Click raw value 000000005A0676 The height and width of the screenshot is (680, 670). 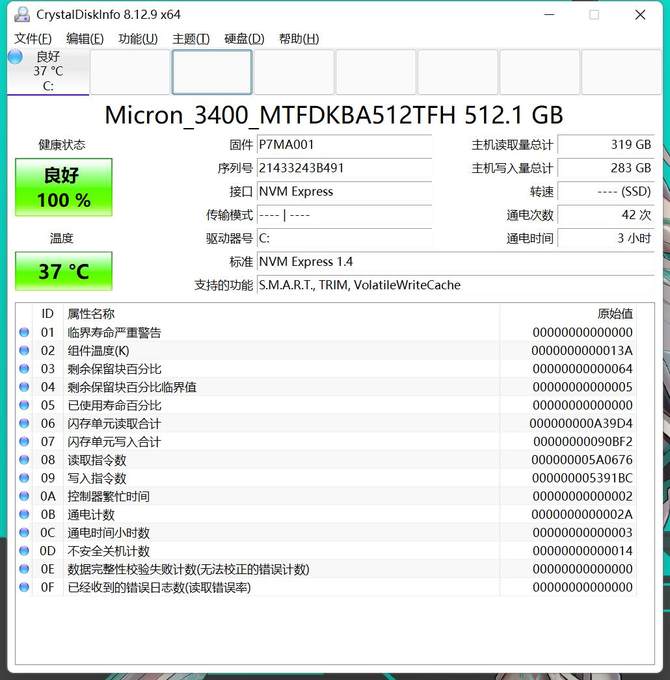582,460
